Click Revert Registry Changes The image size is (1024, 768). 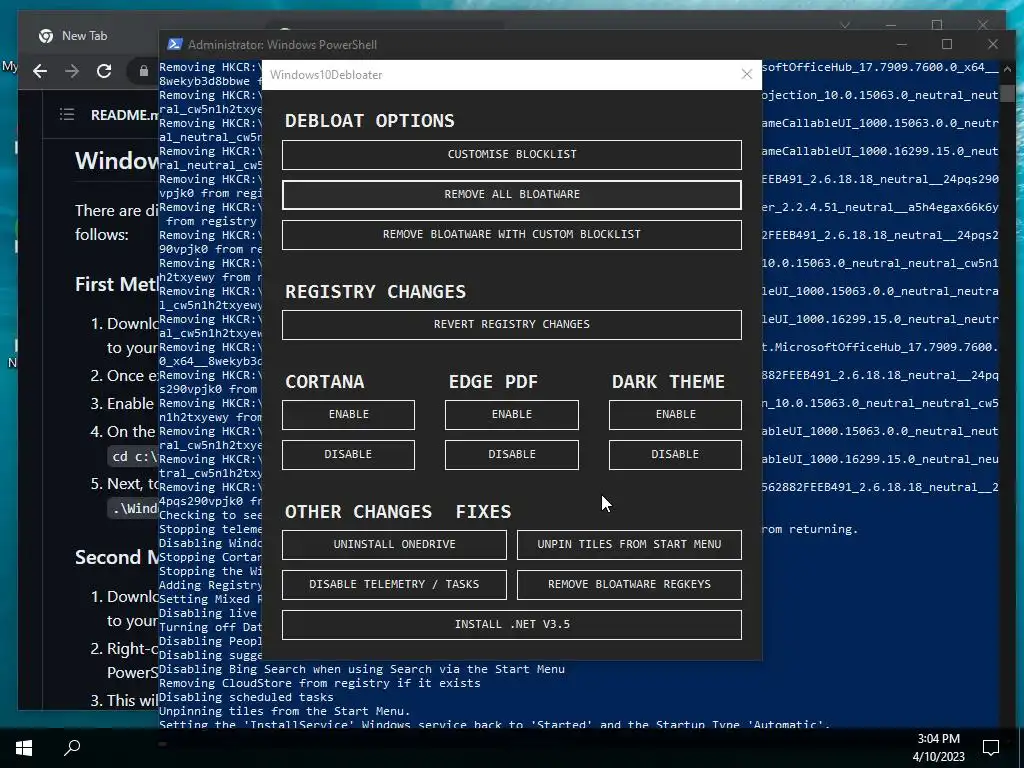511,325
